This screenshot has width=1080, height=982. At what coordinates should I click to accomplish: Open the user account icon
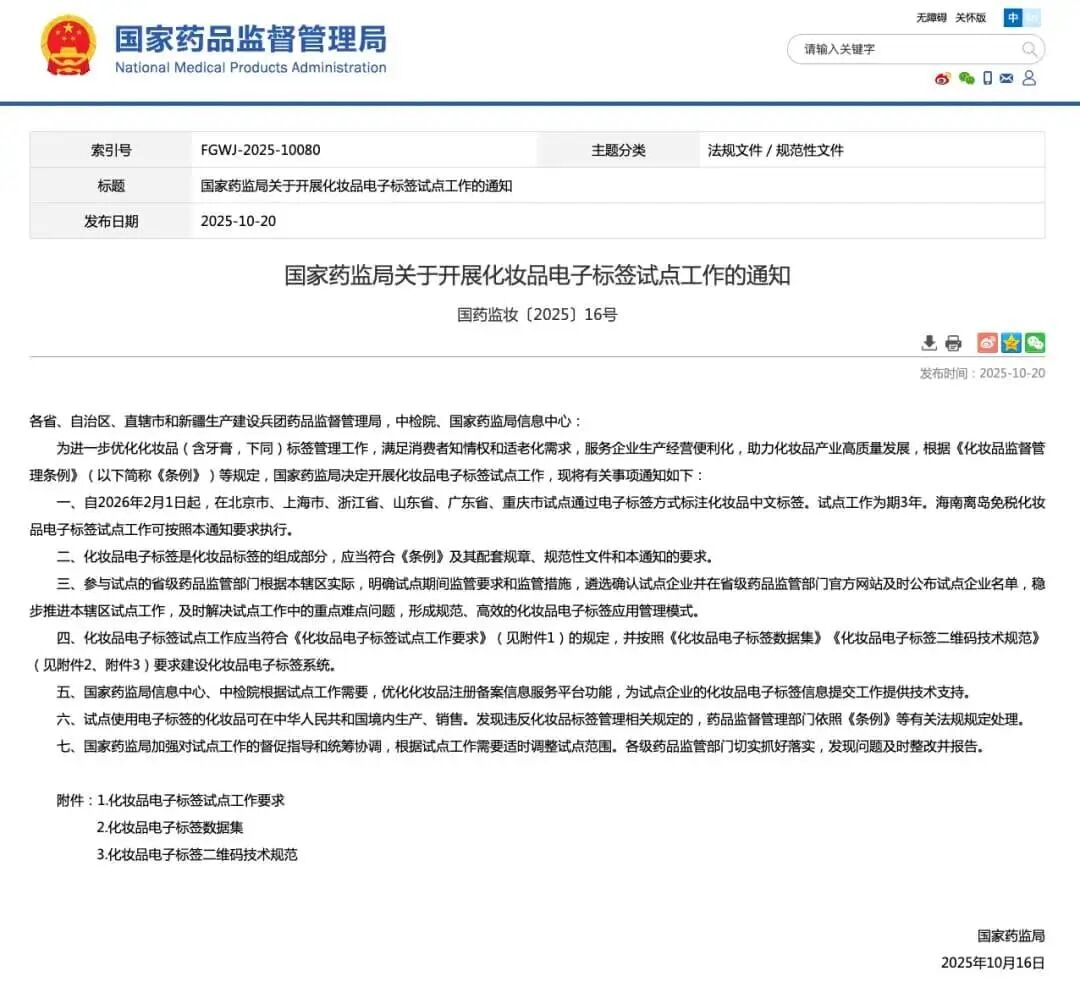pyautogui.click(x=1029, y=78)
